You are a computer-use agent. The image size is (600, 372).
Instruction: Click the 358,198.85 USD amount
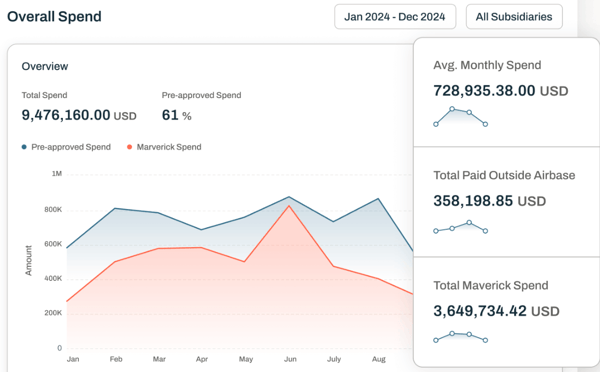click(489, 201)
